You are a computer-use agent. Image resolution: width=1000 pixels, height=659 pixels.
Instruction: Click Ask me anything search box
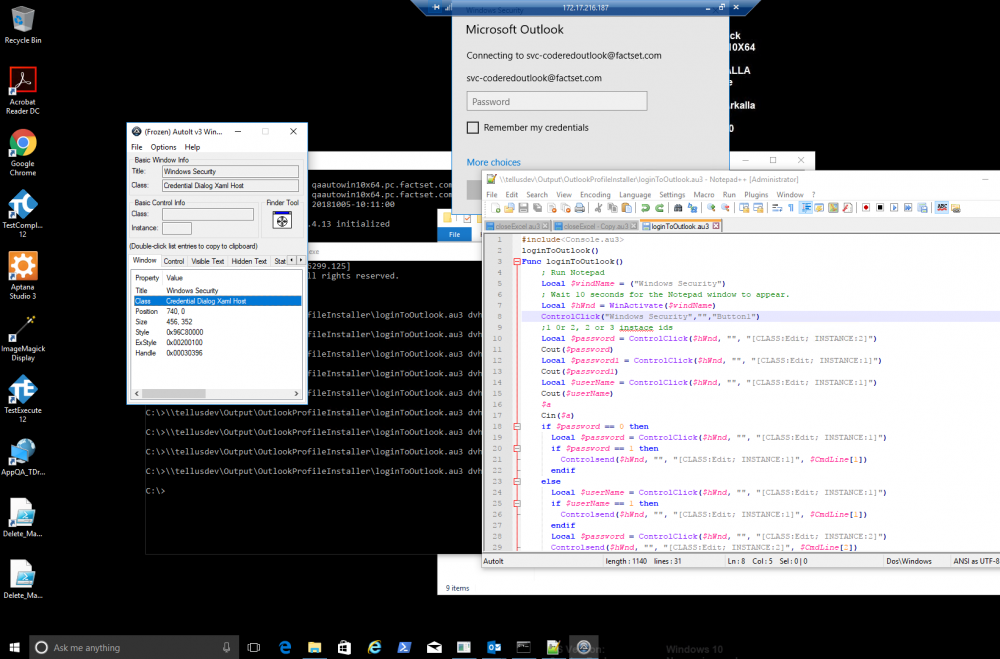(x=134, y=647)
